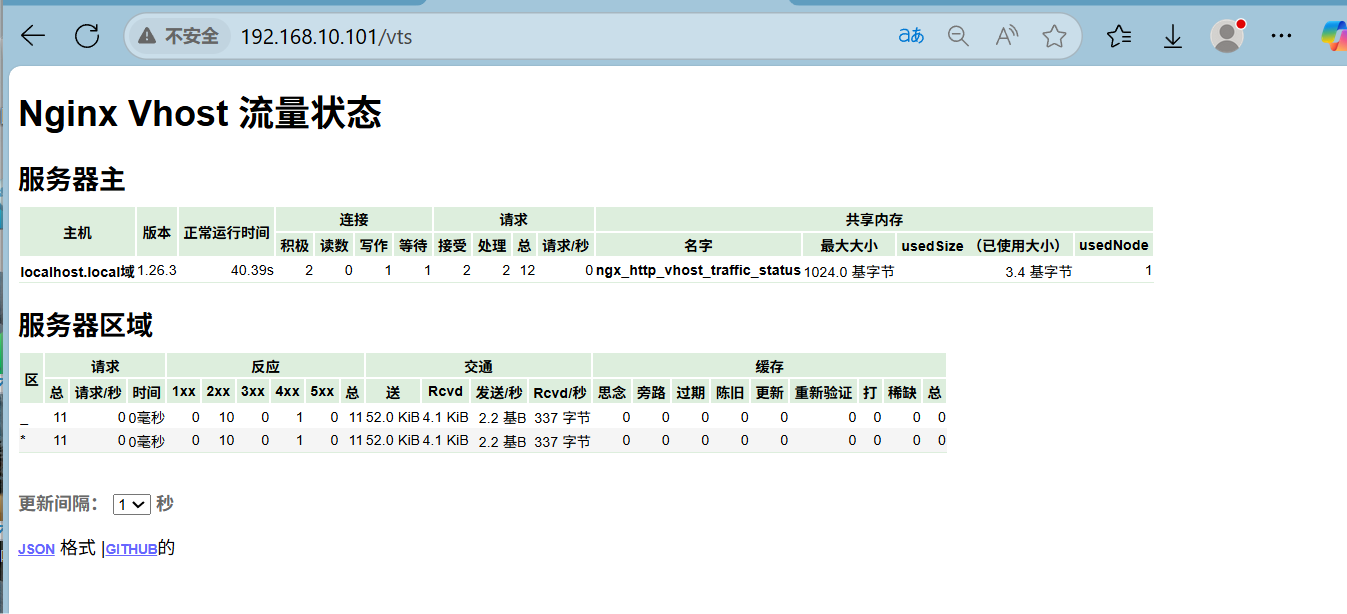Click the localhost.local域 host cell
Screen dimensions: 1347x614
[x=77, y=271]
